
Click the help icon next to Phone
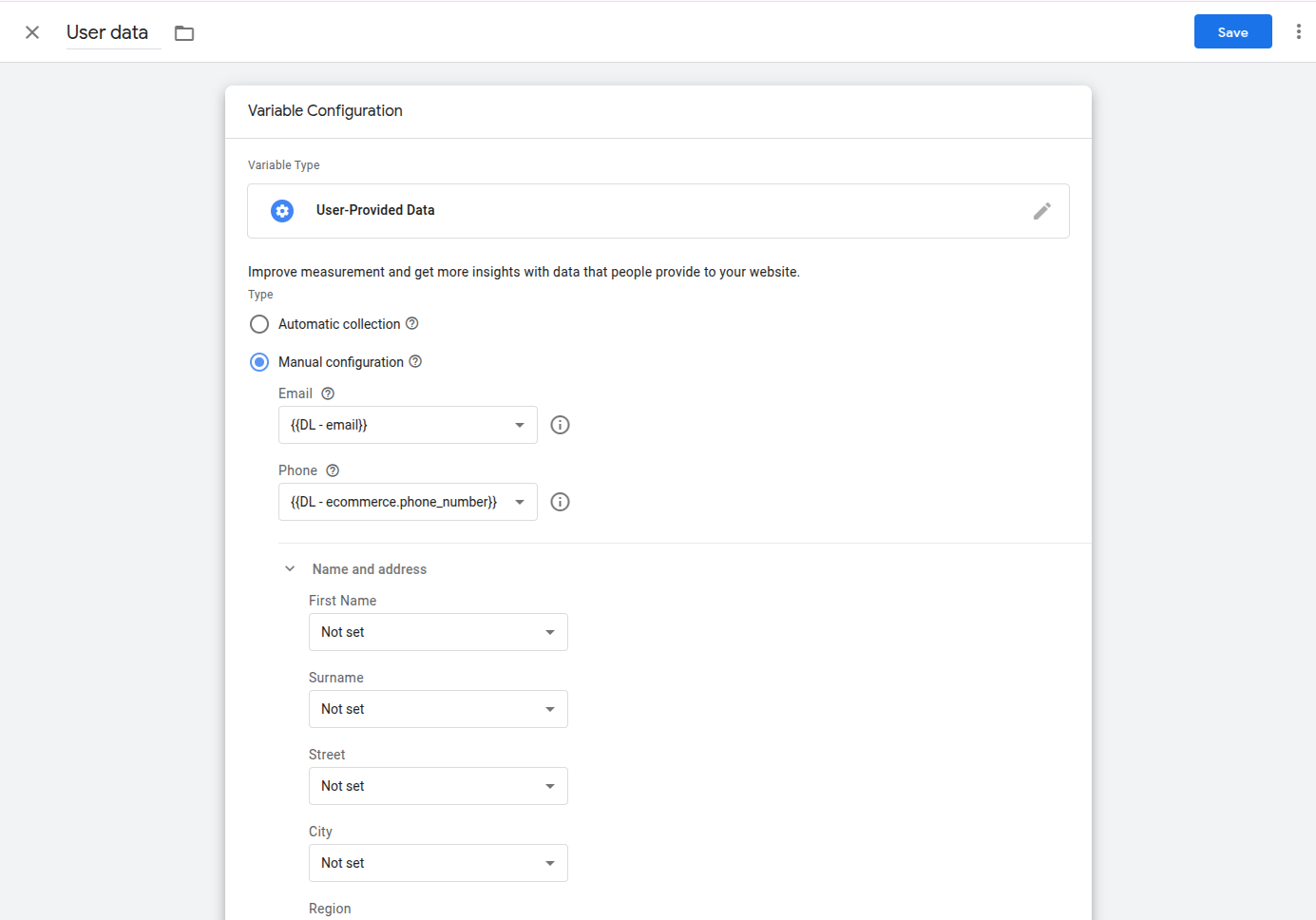pos(332,470)
